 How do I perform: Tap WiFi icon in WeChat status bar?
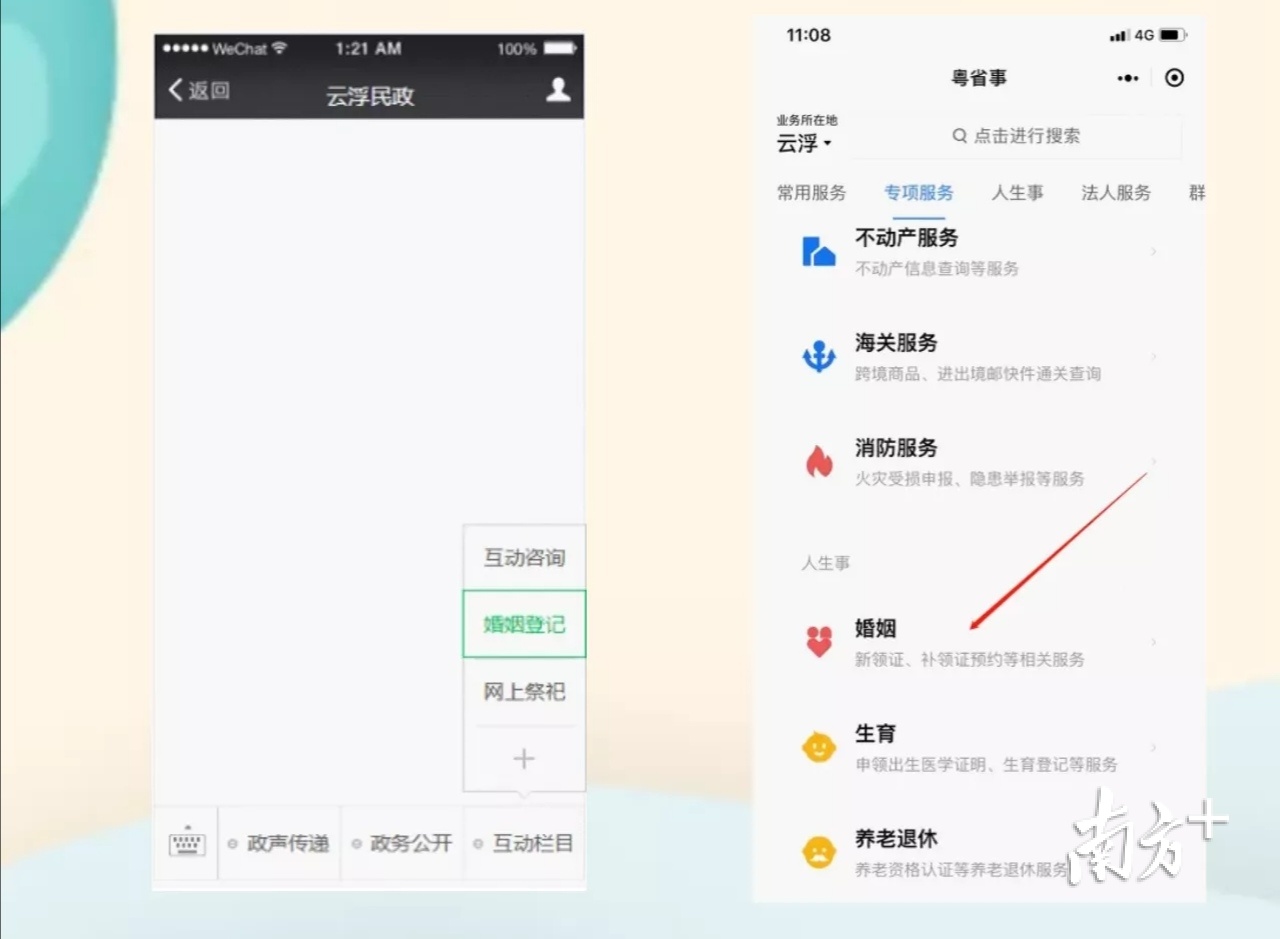[279, 48]
